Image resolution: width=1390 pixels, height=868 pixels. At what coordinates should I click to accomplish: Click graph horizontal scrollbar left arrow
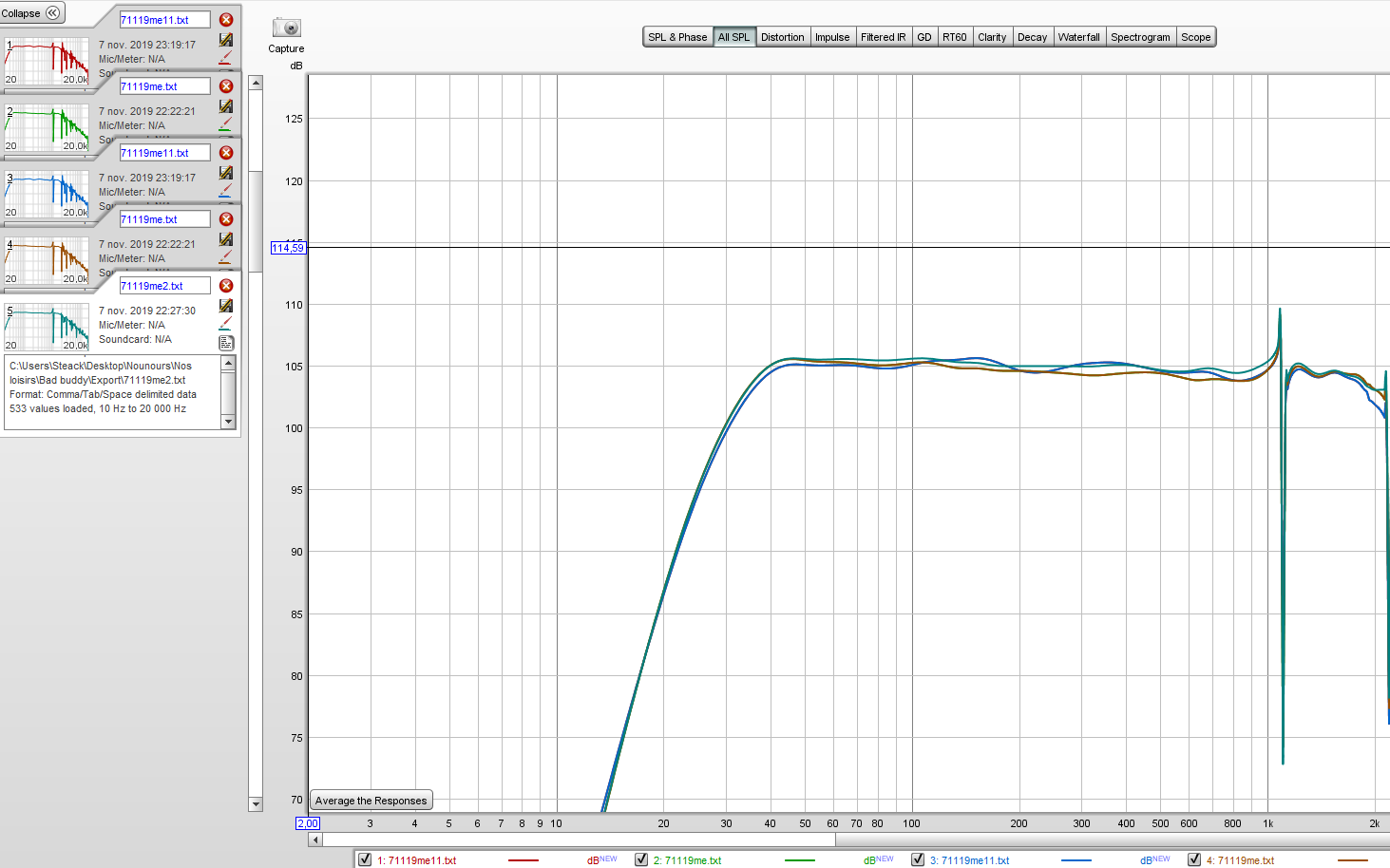click(315, 840)
